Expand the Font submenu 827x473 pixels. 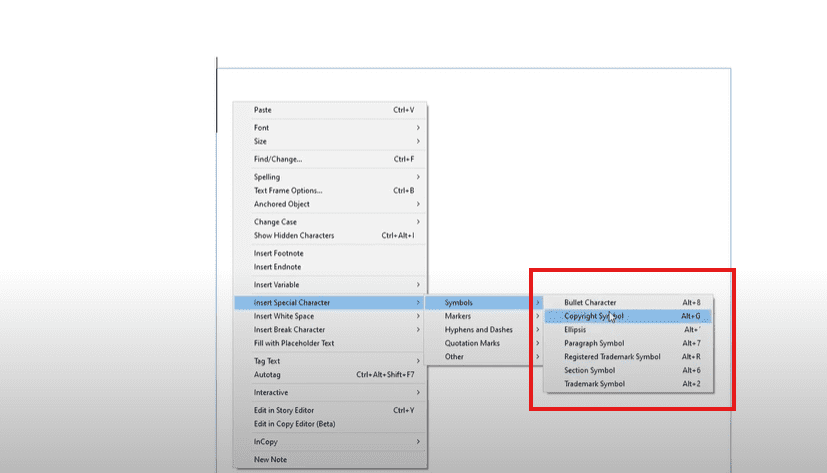[x=262, y=128]
